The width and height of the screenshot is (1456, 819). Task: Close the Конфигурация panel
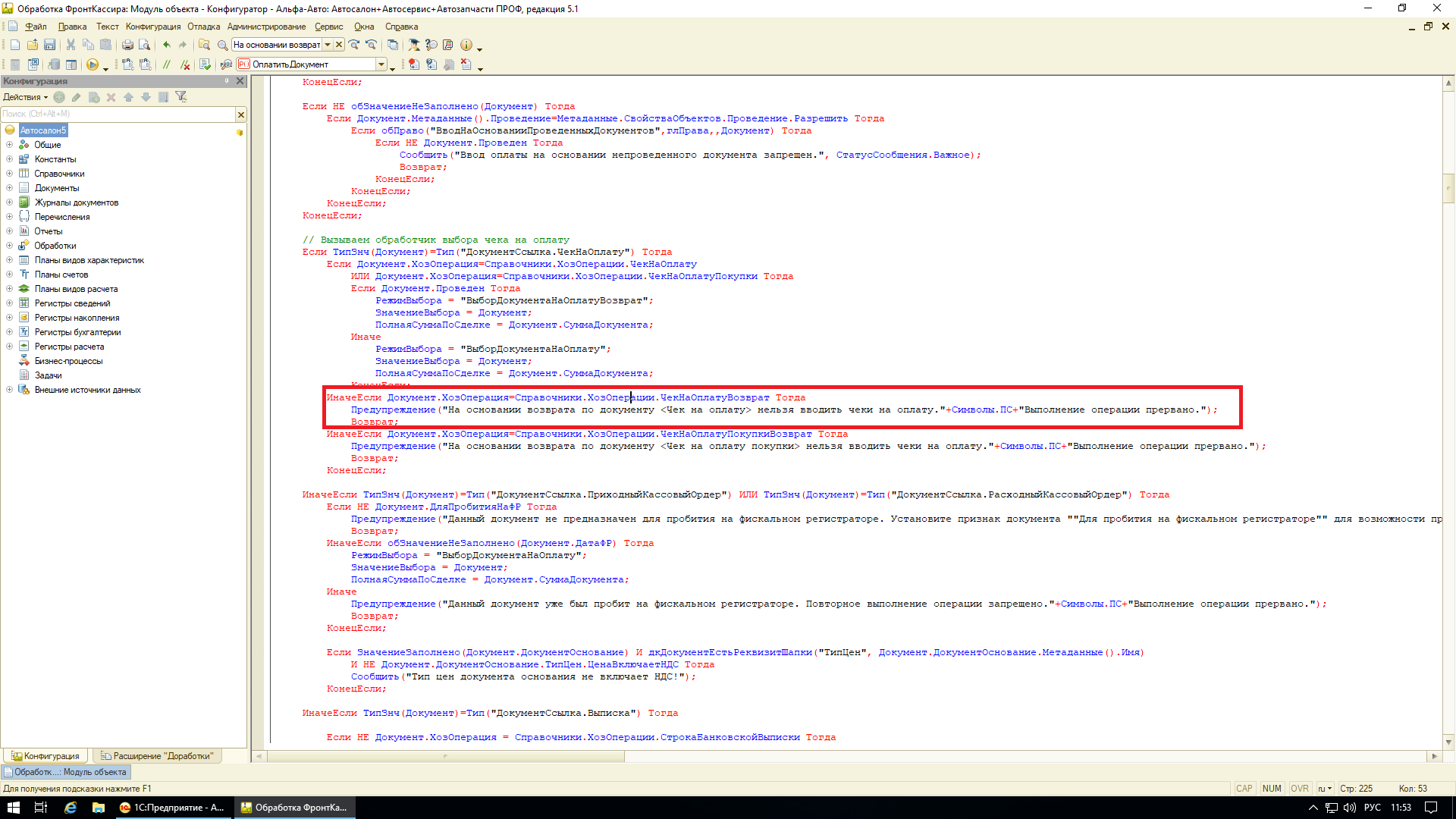click(240, 81)
